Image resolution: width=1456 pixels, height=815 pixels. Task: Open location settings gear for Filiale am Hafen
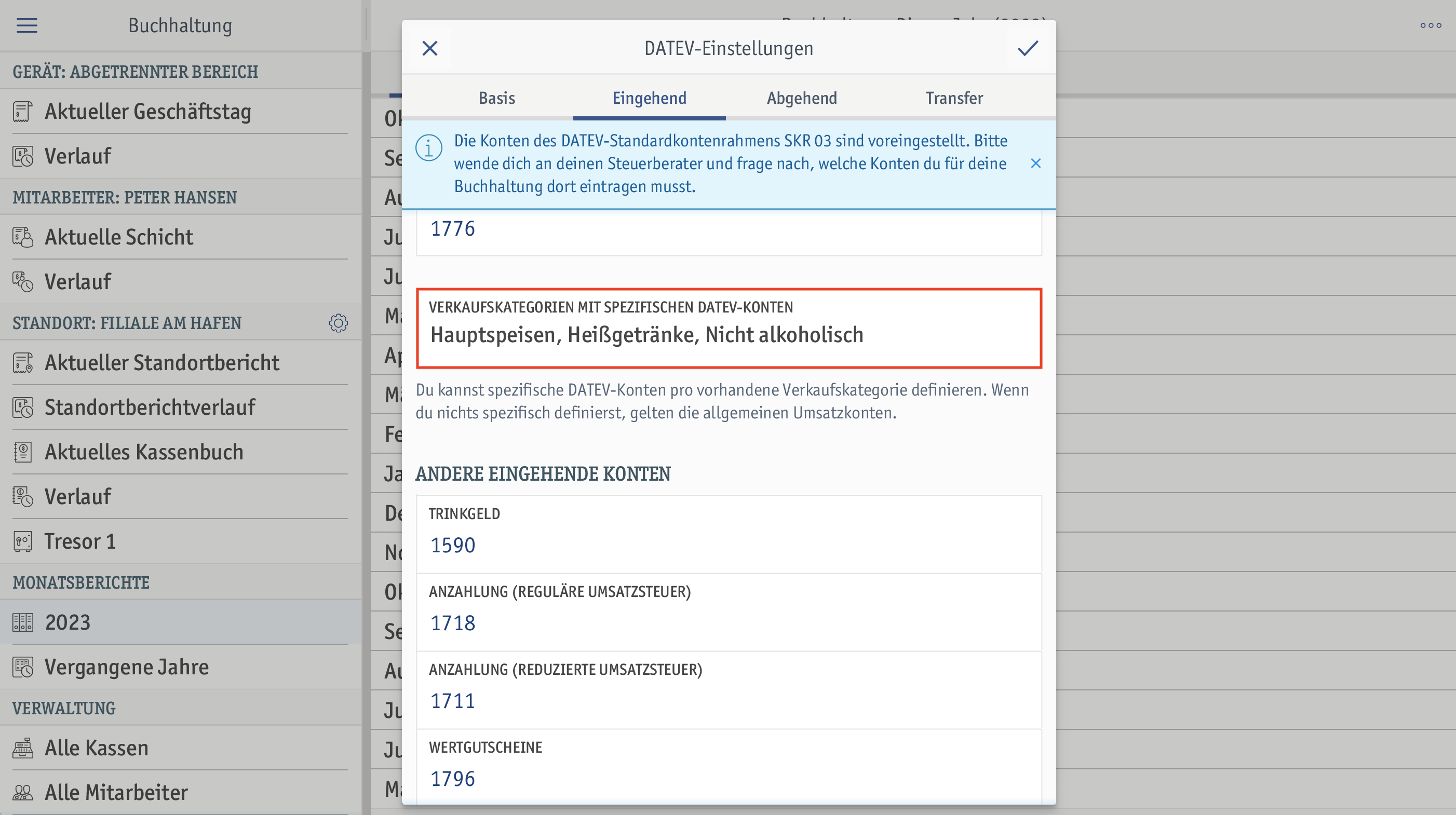click(338, 323)
